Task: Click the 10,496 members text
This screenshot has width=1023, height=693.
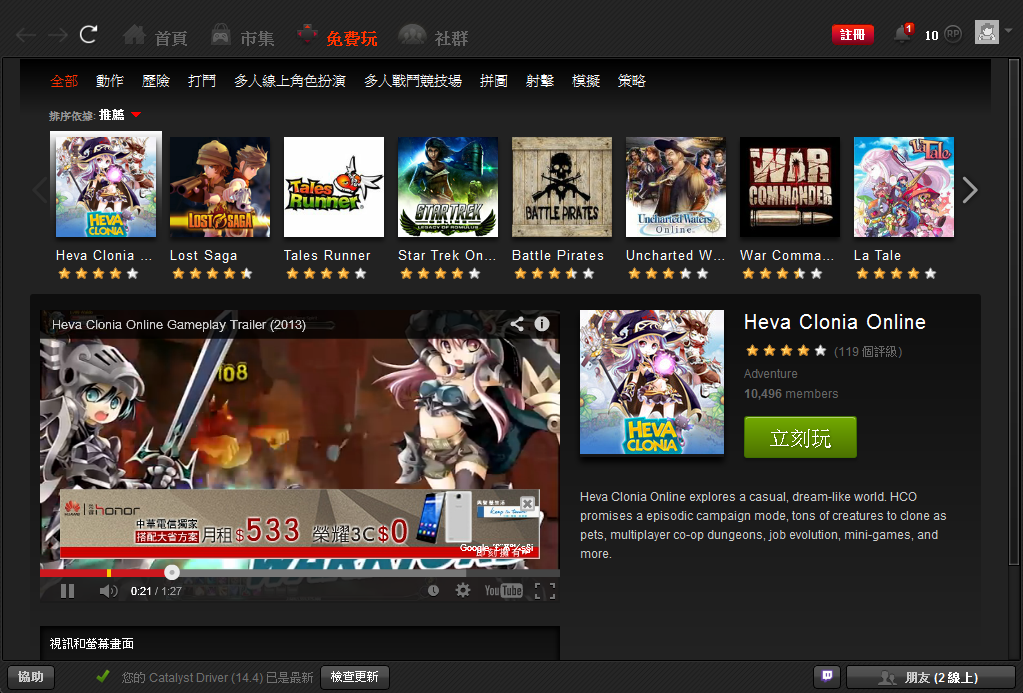Action: coord(791,393)
